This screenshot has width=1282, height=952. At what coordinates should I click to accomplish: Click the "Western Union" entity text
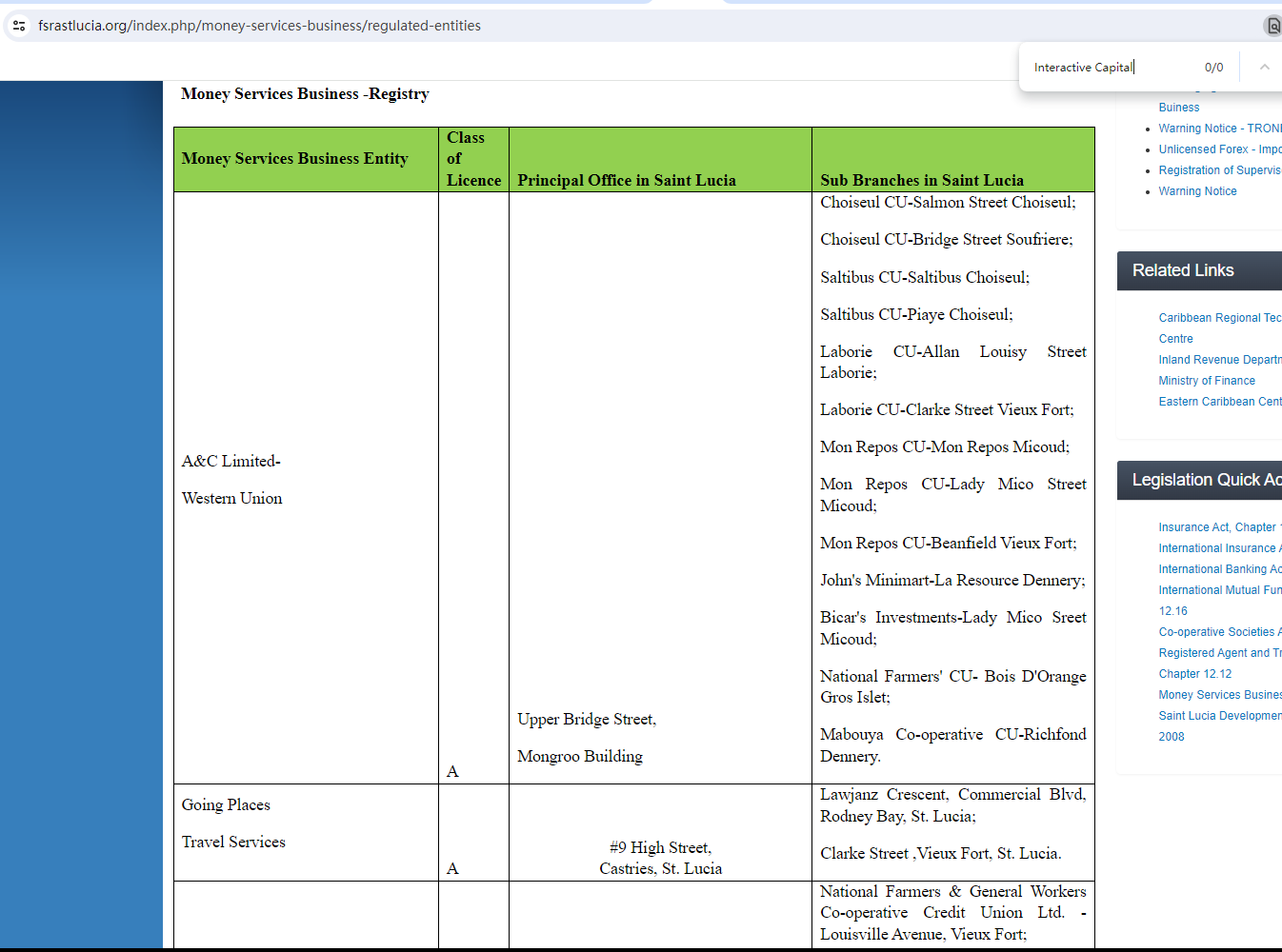(231, 498)
